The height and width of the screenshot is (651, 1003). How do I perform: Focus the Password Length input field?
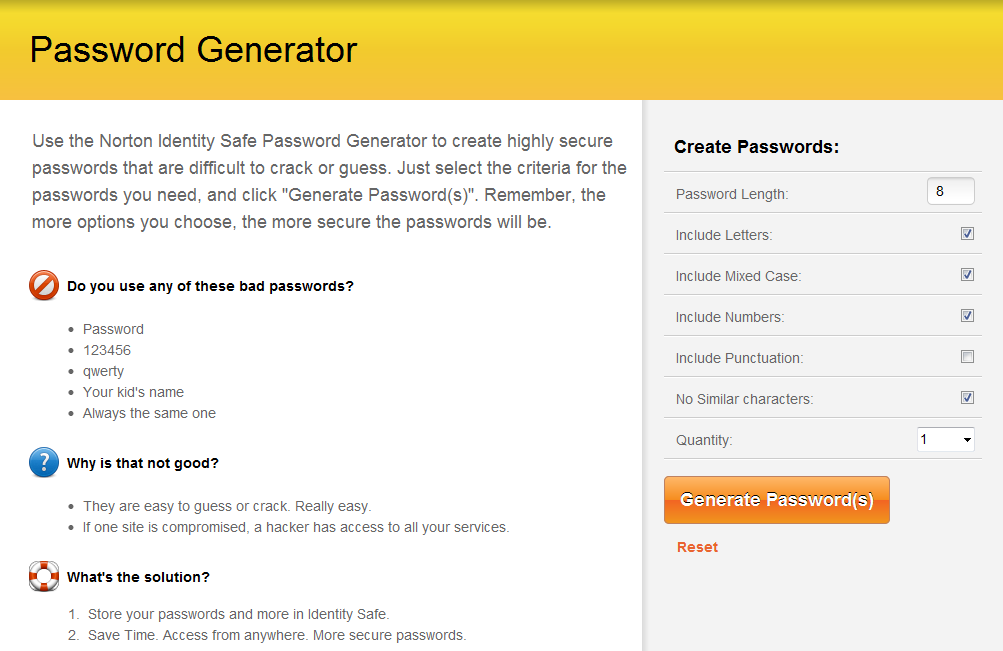[950, 192]
